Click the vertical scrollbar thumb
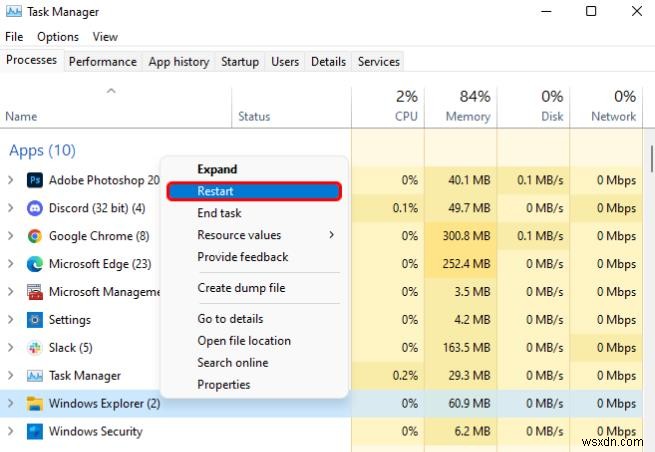The image size is (655, 452). (651, 158)
